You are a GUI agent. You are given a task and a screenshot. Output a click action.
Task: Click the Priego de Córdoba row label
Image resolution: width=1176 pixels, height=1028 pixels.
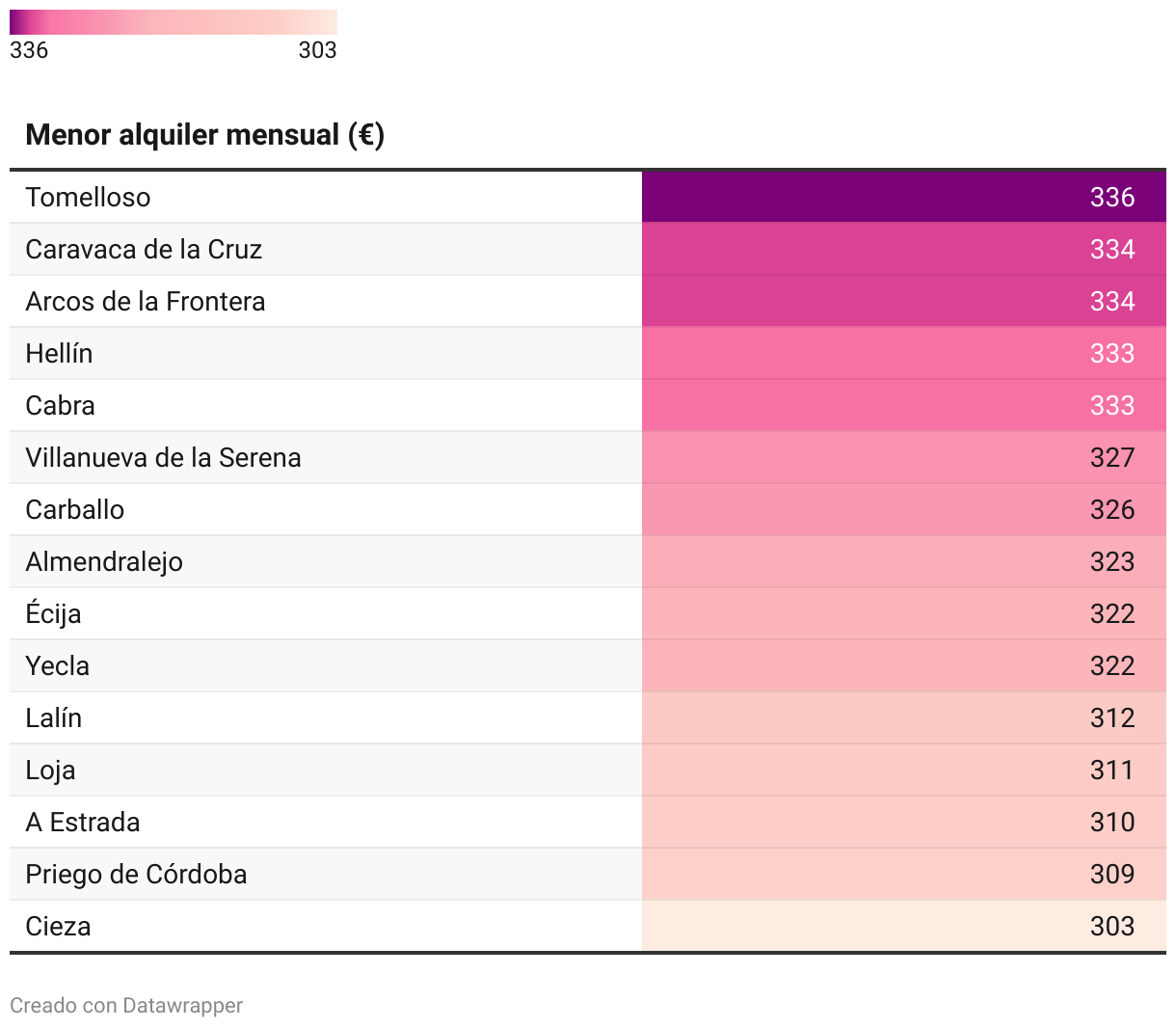[136, 875]
